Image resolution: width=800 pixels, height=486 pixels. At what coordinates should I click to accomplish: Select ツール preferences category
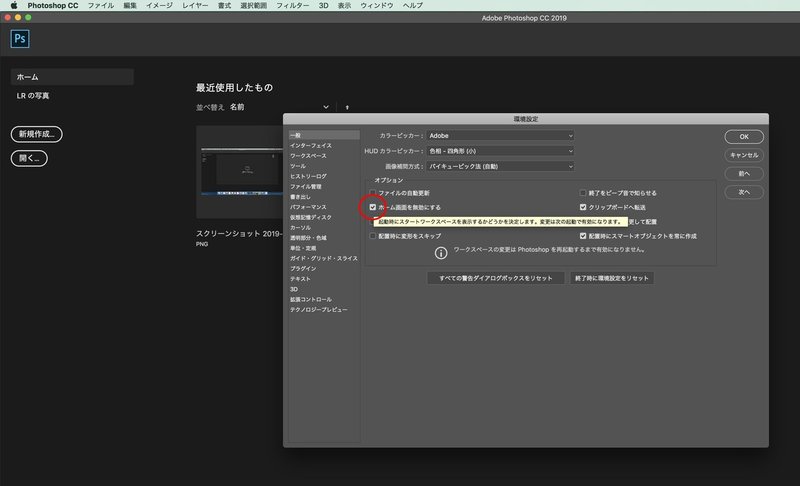click(298, 166)
